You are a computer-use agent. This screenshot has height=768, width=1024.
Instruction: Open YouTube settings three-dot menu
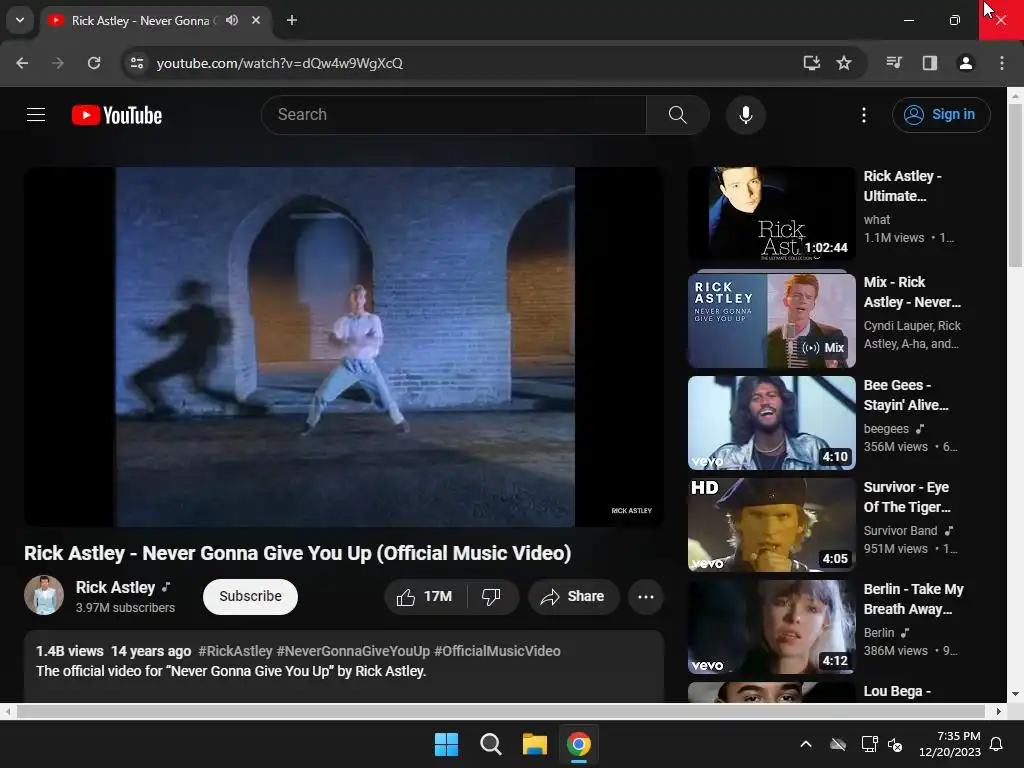864,115
